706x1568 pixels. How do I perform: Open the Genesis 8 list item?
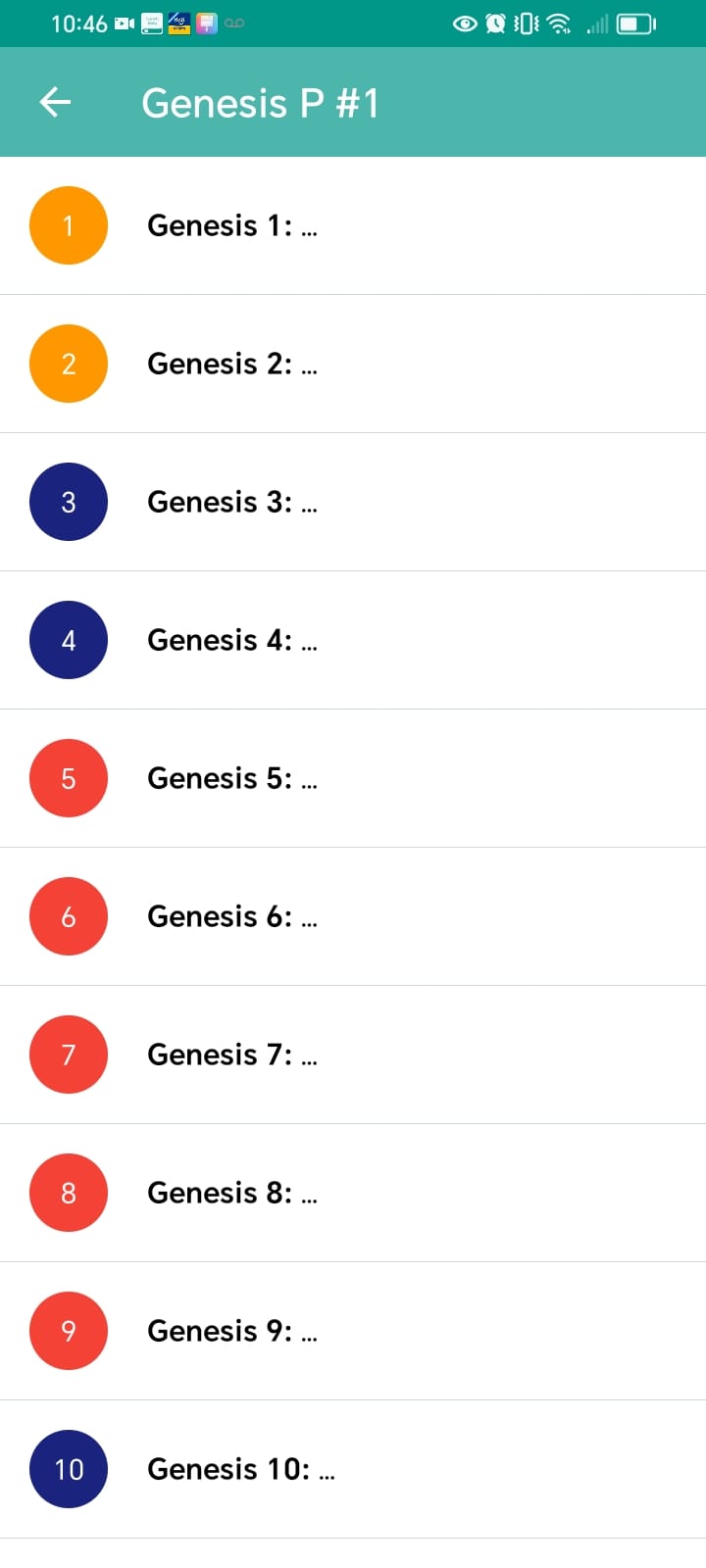[x=231, y=1194]
